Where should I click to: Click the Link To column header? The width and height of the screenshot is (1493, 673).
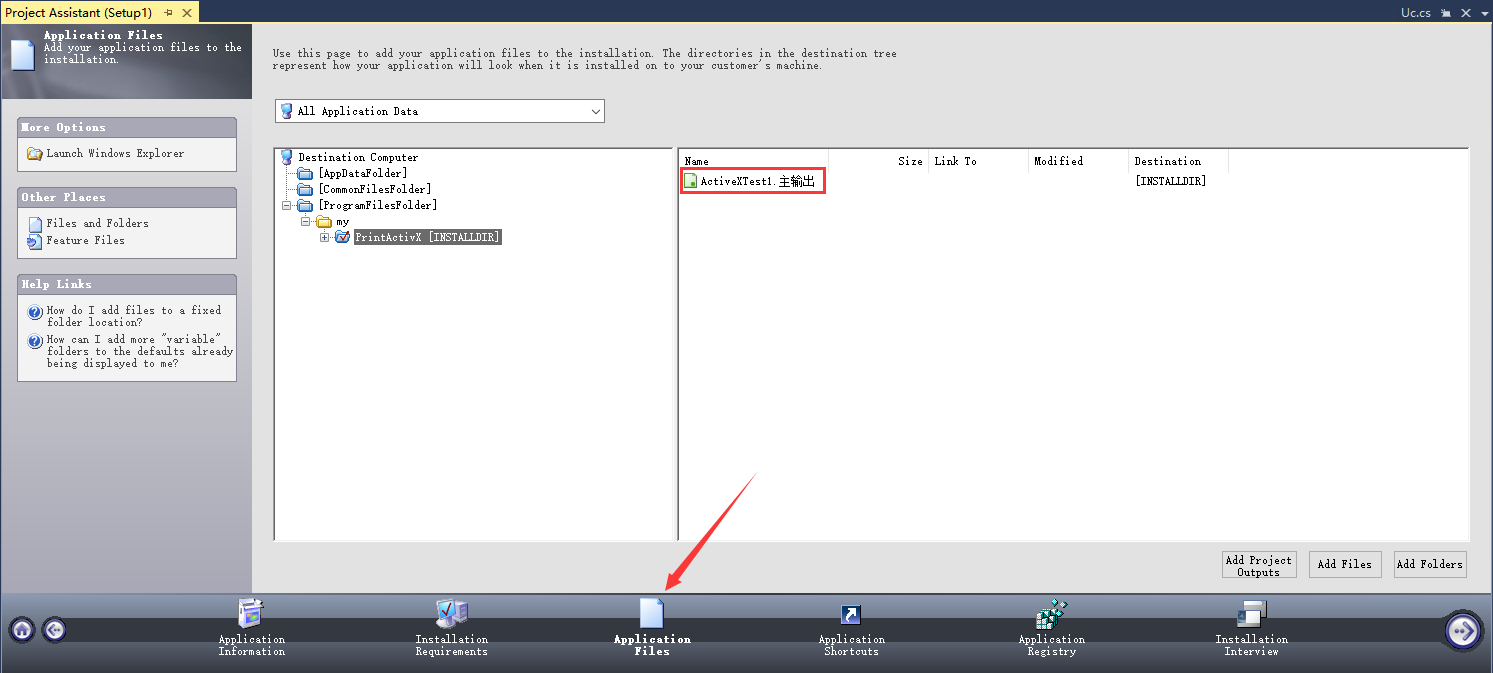(x=979, y=161)
